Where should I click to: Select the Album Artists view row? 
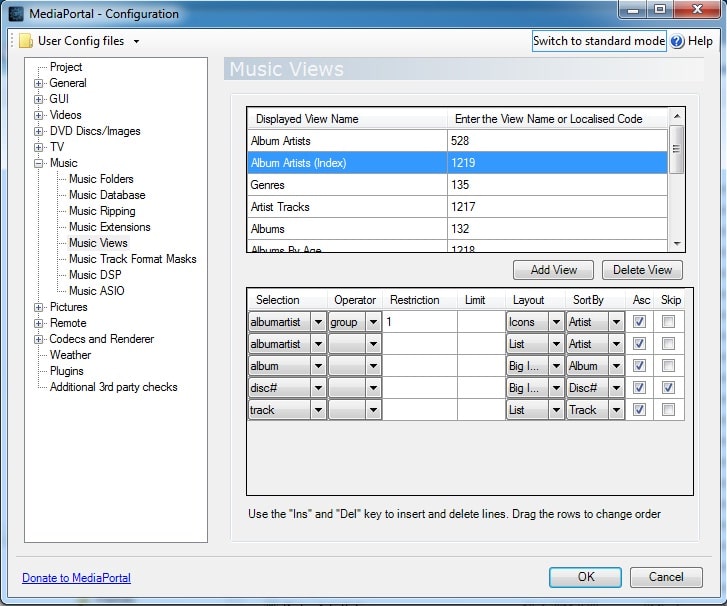[x=457, y=141]
